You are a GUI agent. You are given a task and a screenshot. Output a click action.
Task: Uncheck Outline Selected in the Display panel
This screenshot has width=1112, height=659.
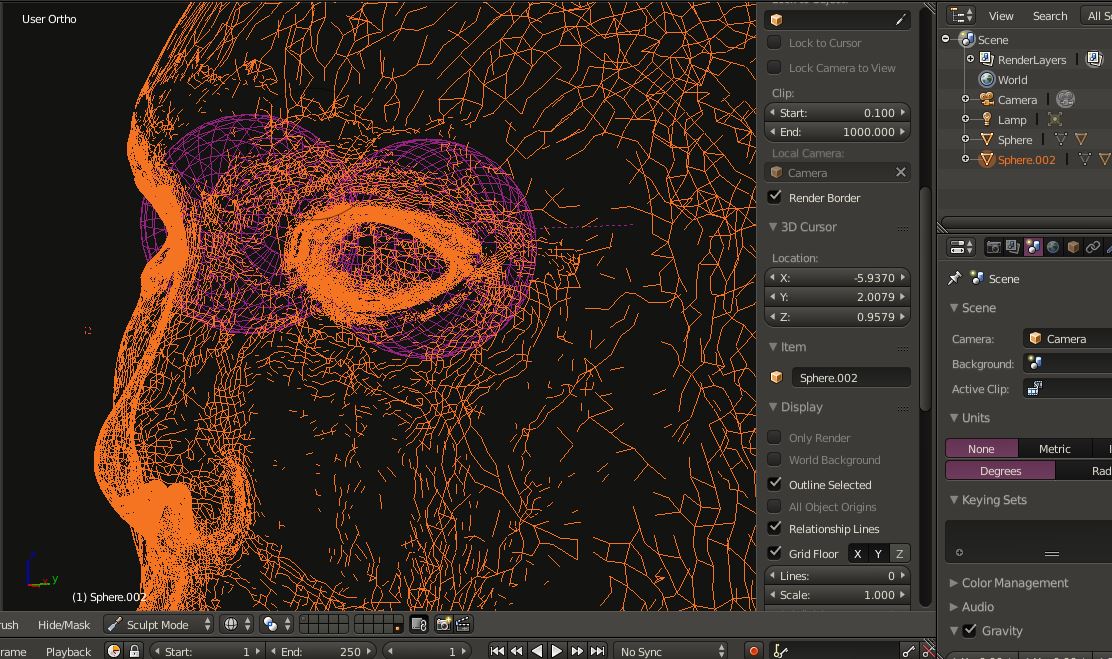click(774, 484)
